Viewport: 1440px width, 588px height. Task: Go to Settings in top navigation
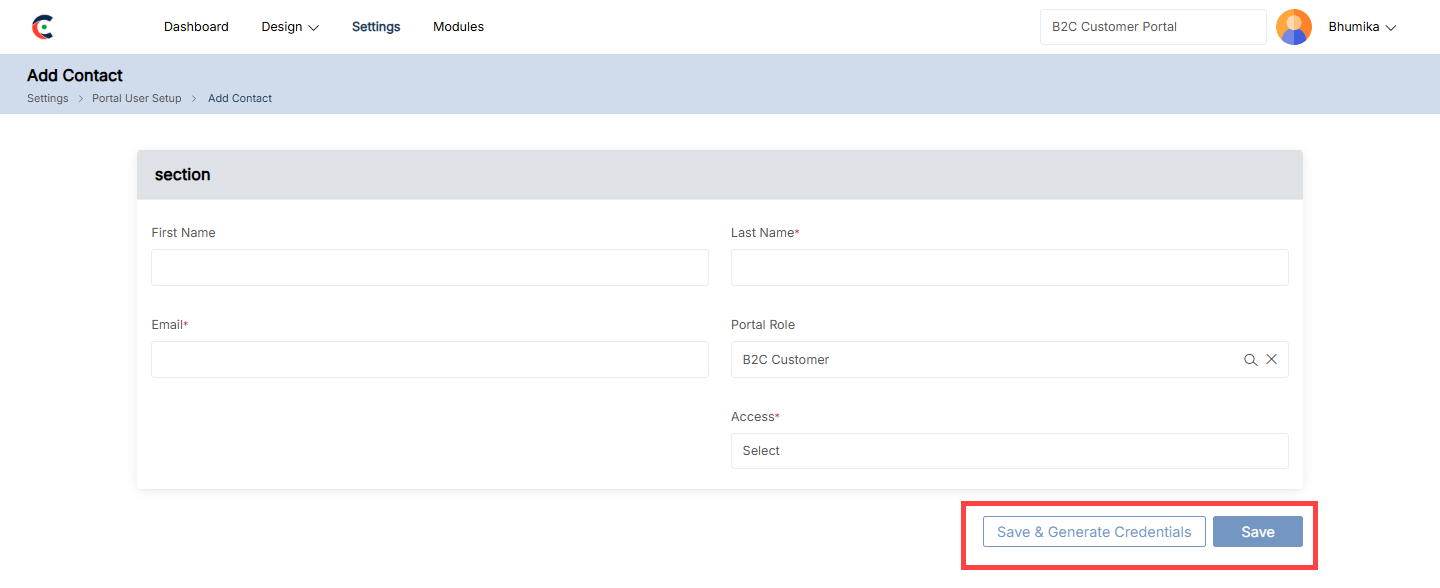point(376,27)
